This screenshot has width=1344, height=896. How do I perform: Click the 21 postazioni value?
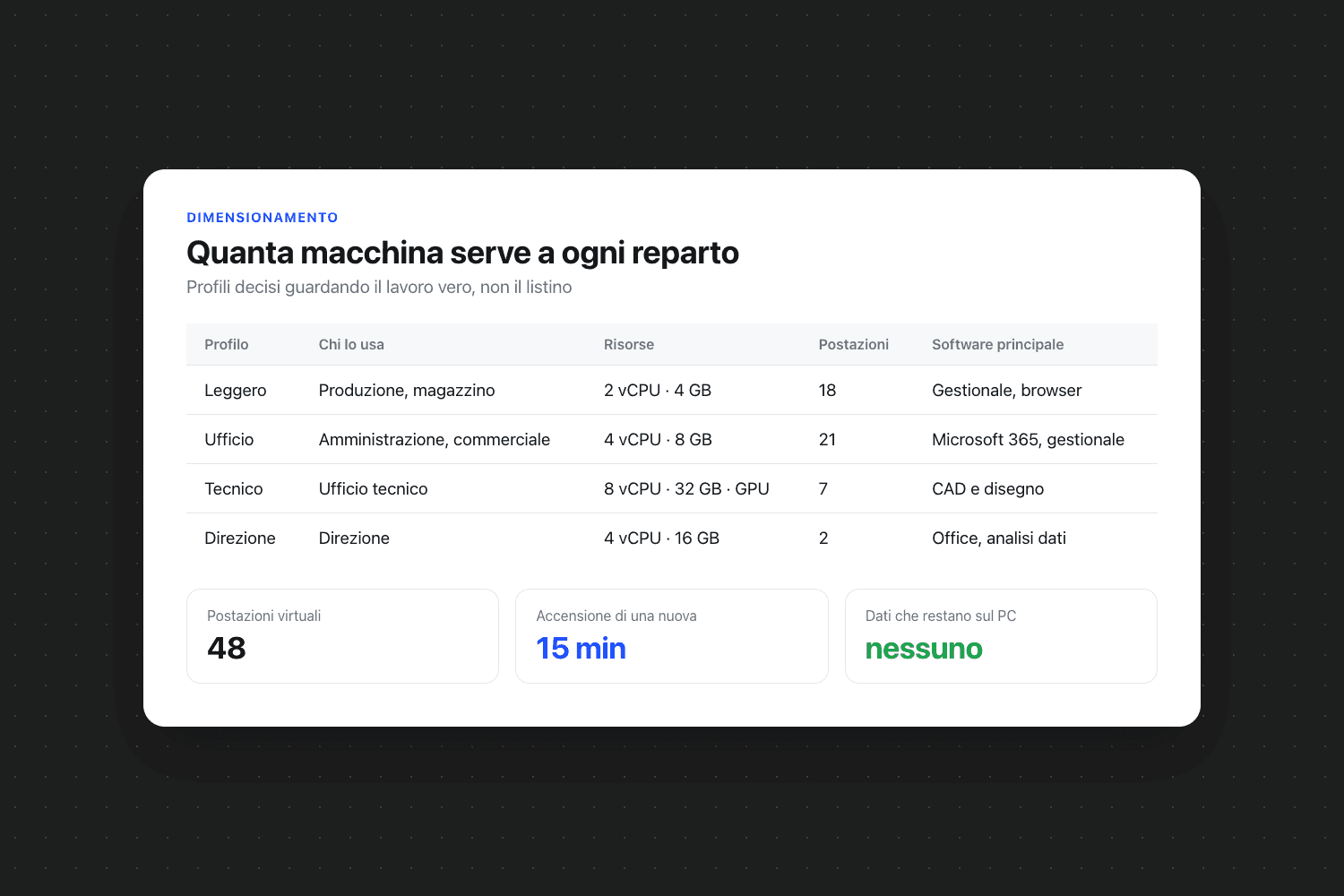[x=827, y=439]
